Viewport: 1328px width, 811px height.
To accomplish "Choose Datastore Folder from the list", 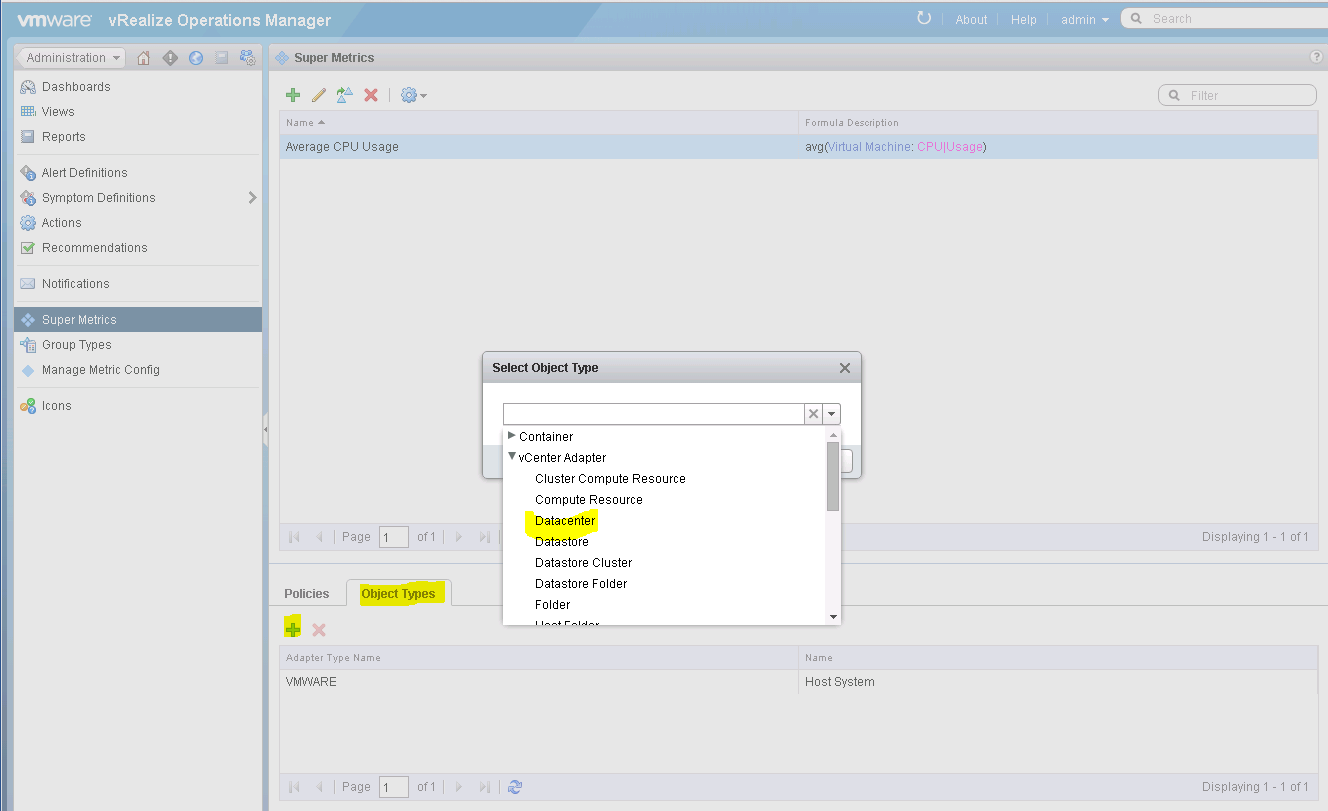I will (581, 584).
